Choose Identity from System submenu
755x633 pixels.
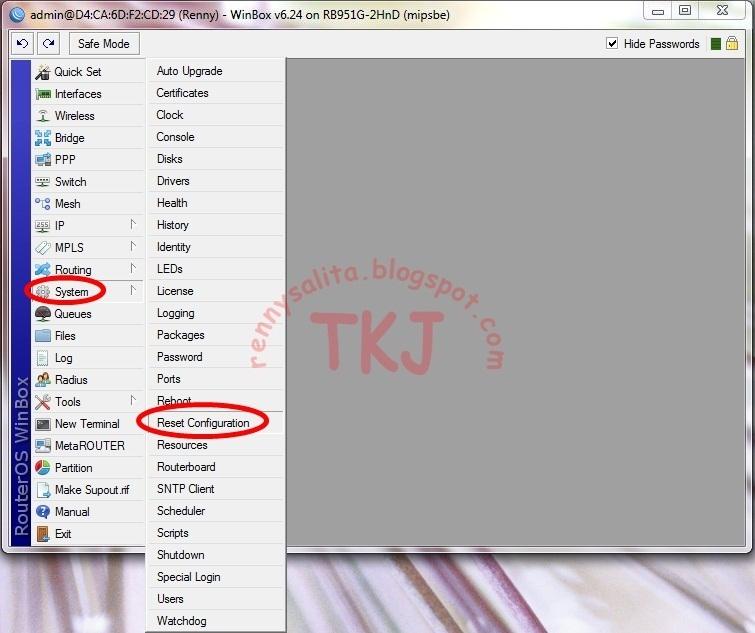tap(216, 247)
